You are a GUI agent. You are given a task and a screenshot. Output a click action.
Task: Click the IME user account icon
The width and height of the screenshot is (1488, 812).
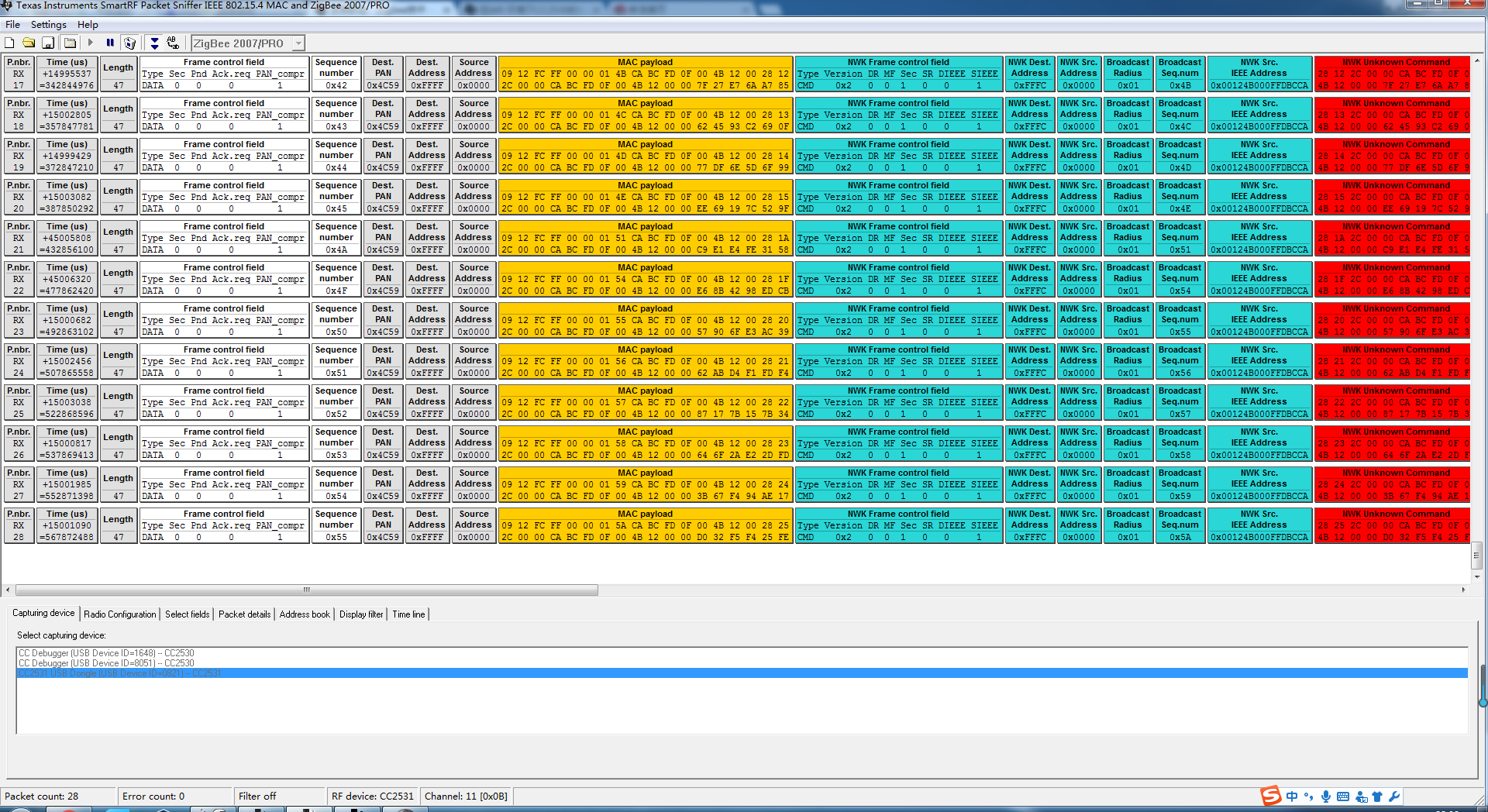1361,797
